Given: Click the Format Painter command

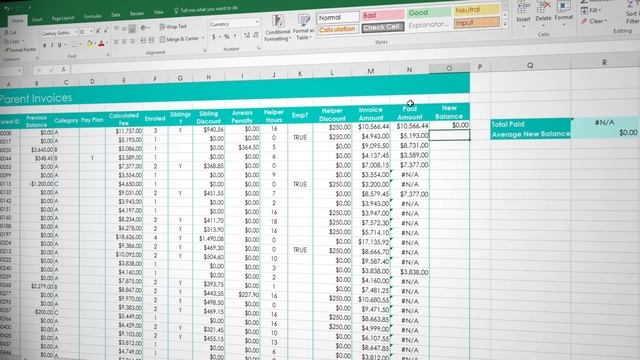Looking at the screenshot, I should [x=20, y=50].
